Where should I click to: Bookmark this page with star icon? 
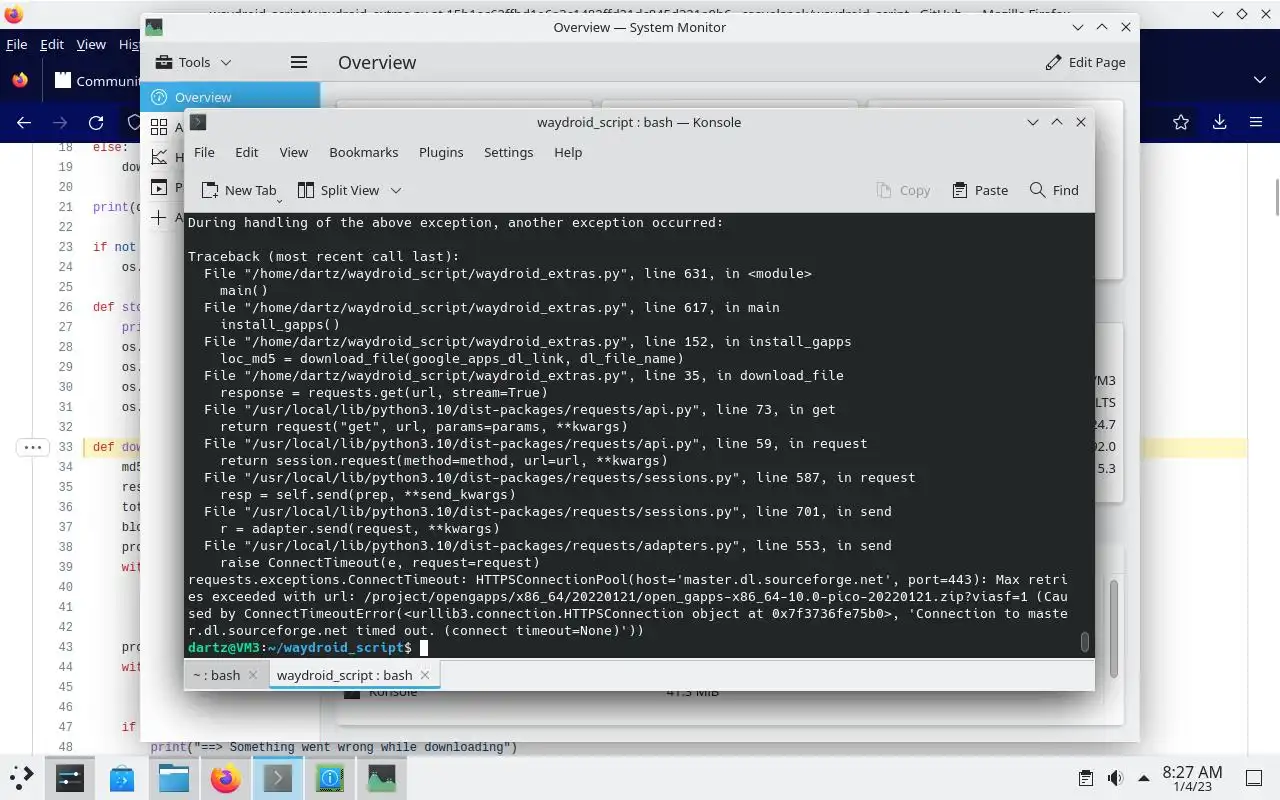[x=1181, y=122]
